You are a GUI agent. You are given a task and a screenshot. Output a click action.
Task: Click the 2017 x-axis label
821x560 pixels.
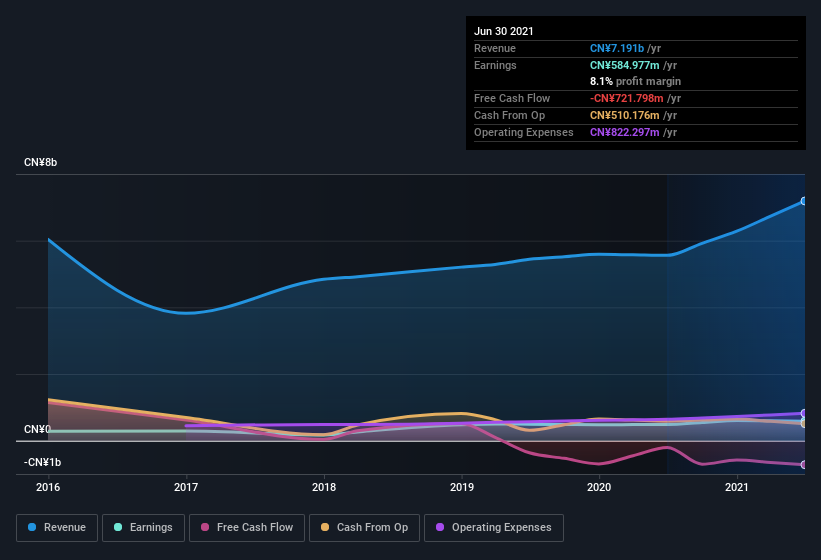(186, 487)
